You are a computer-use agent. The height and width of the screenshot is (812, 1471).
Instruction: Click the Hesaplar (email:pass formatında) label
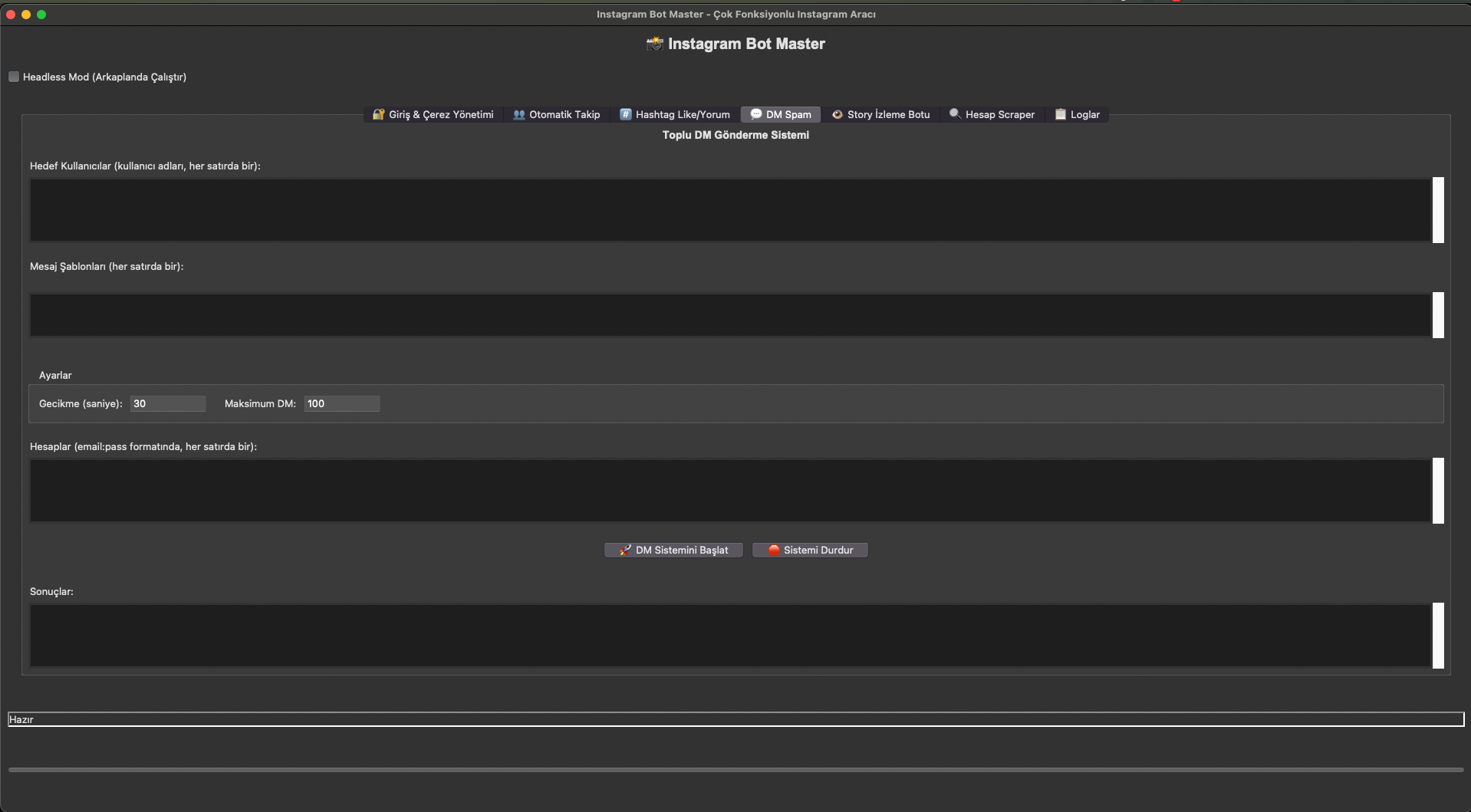coord(143,447)
